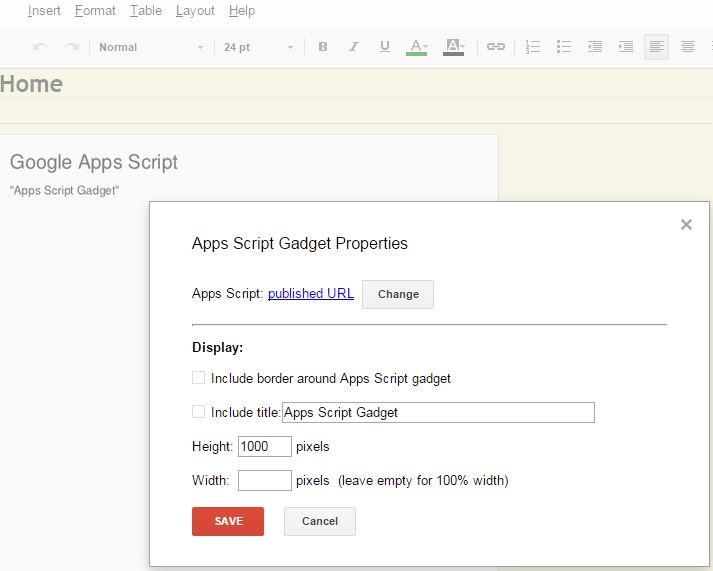Click the Change script button
The width and height of the screenshot is (713, 571).
pos(398,294)
